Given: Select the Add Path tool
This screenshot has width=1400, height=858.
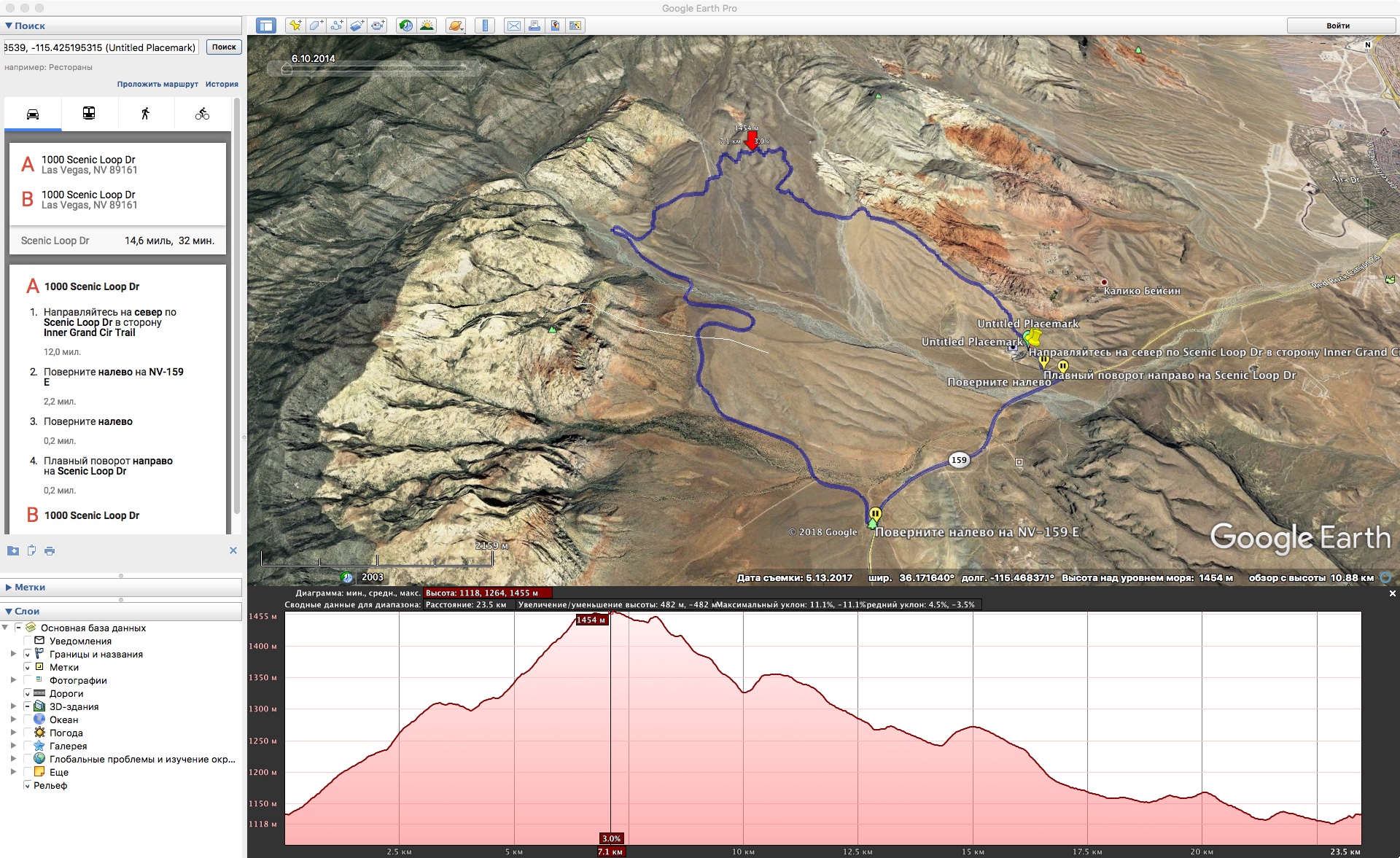Looking at the screenshot, I should pyautogui.click(x=336, y=26).
